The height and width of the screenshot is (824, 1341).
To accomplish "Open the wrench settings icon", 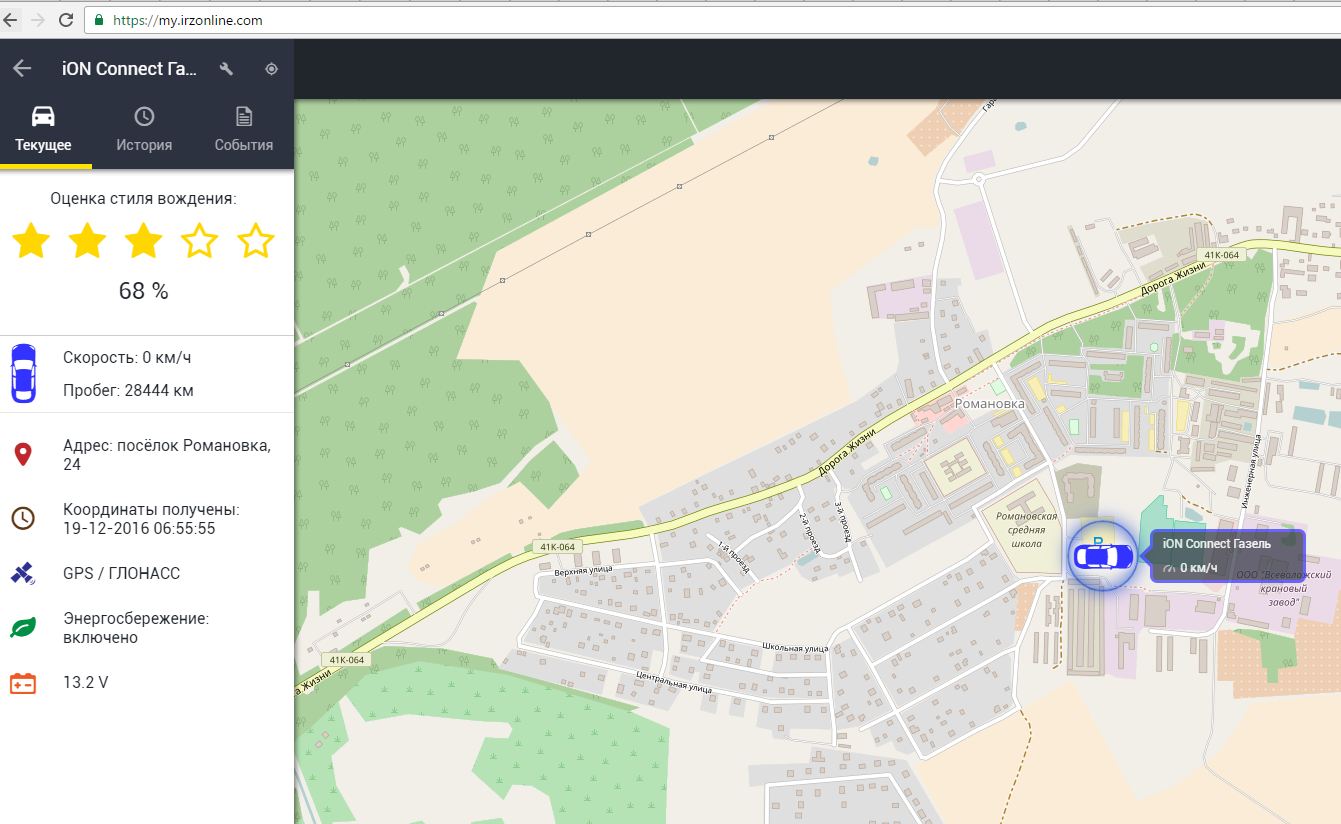I will tap(226, 69).
